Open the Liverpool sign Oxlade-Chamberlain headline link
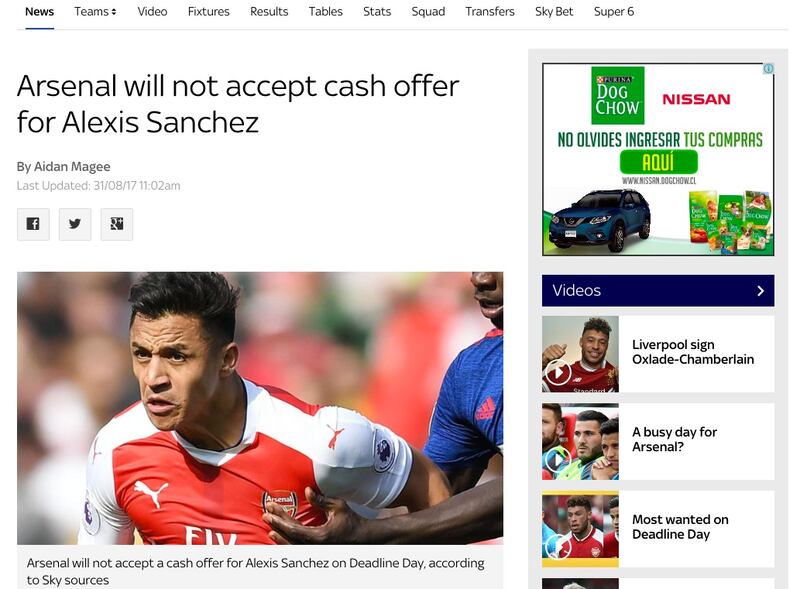This screenshot has width=800, height=589. coord(693,352)
